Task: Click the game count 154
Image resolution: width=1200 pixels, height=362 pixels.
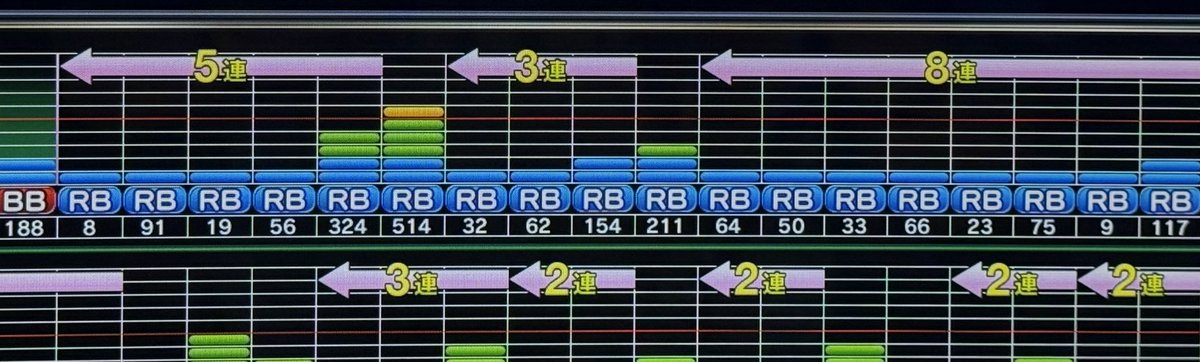Action: pos(603,228)
